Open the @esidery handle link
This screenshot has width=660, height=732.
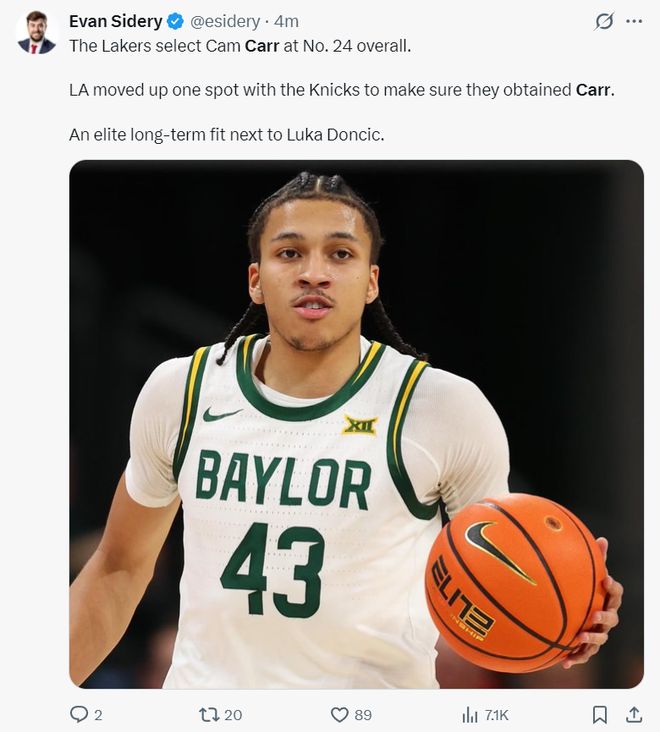pyautogui.click(x=225, y=21)
